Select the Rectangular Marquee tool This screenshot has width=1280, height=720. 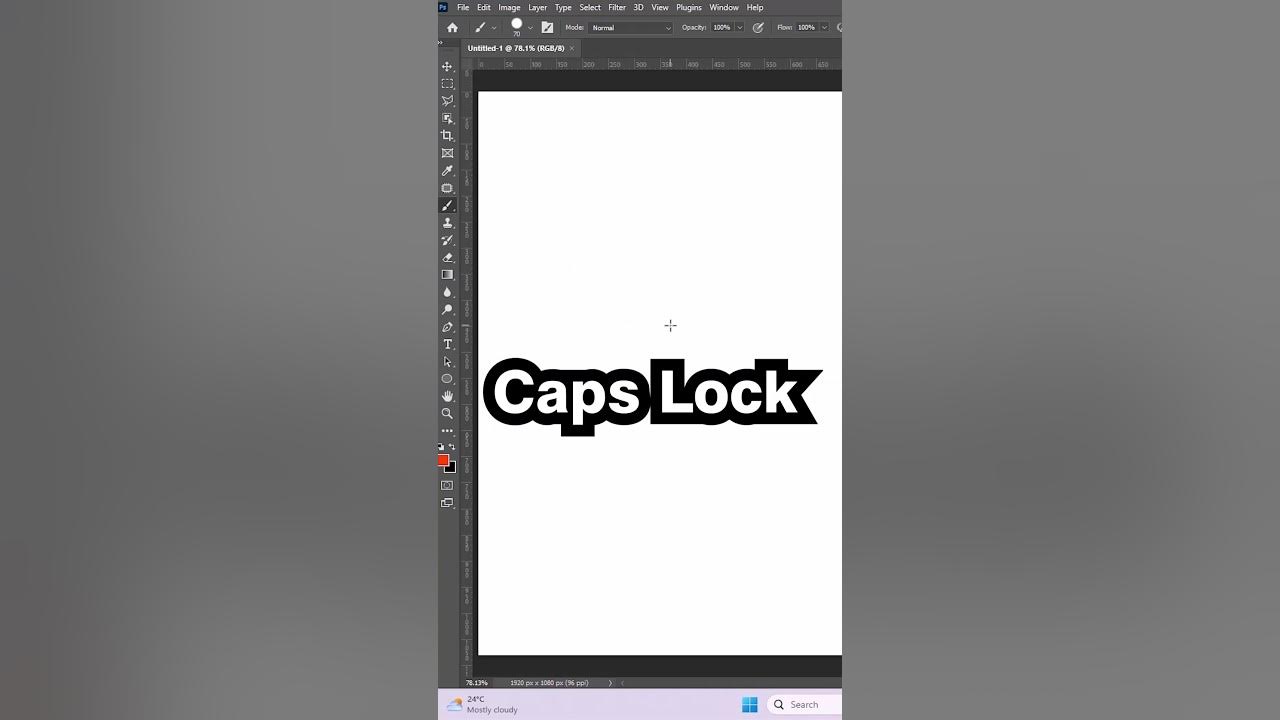point(447,84)
